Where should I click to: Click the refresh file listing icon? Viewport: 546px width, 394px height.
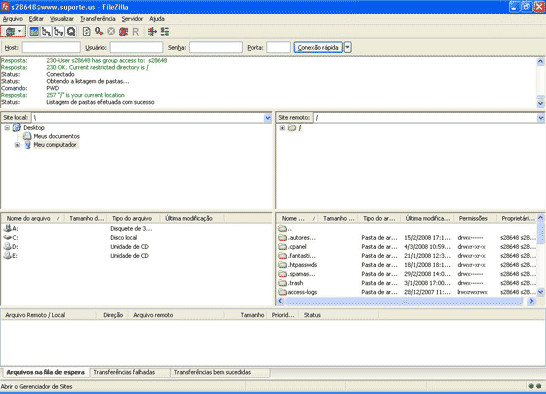tap(86, 32)
